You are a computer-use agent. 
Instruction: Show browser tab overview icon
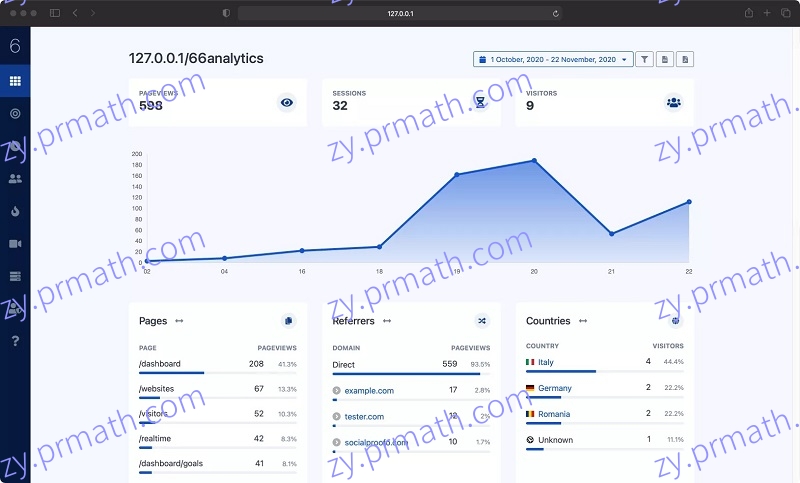786,13
